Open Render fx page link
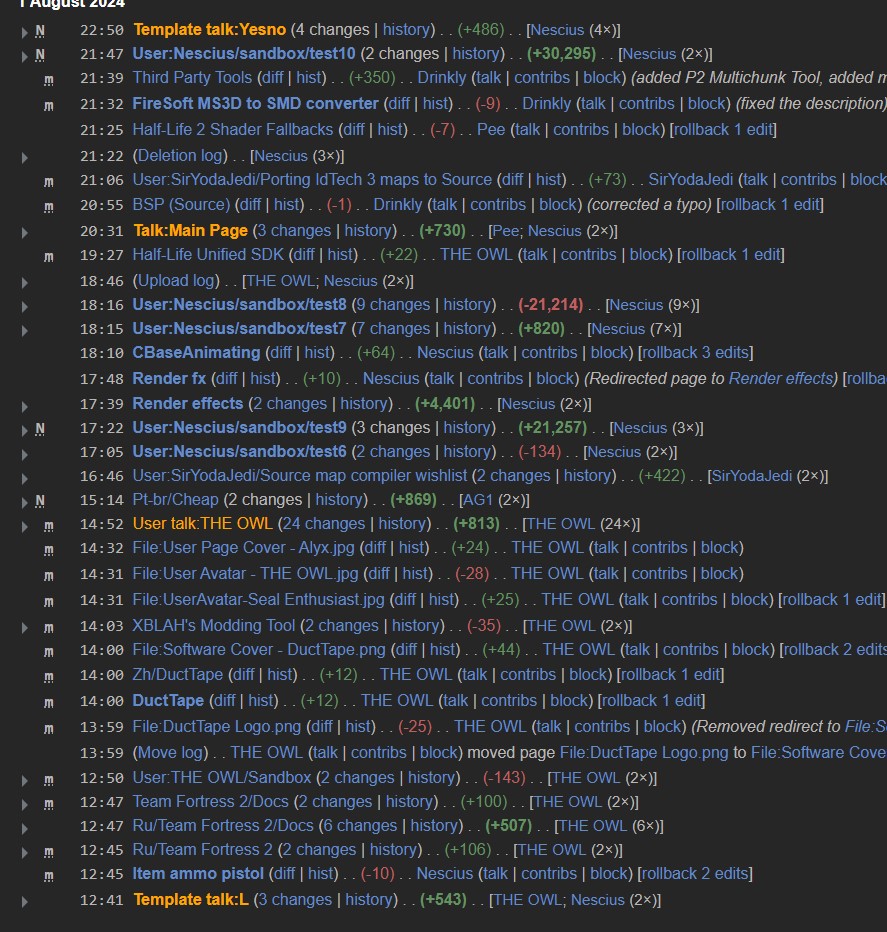The height and width of the screenshot is (932, 887). click(169, 378)
